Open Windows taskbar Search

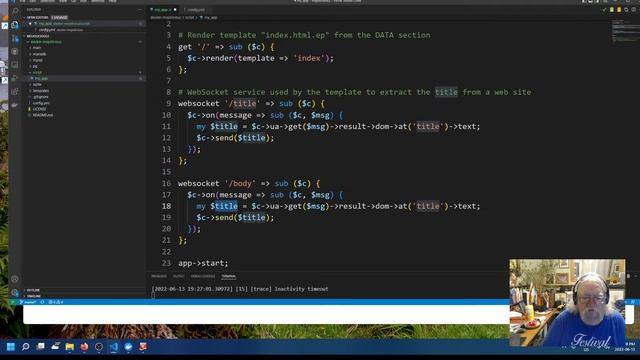click(x=25, y=347)
